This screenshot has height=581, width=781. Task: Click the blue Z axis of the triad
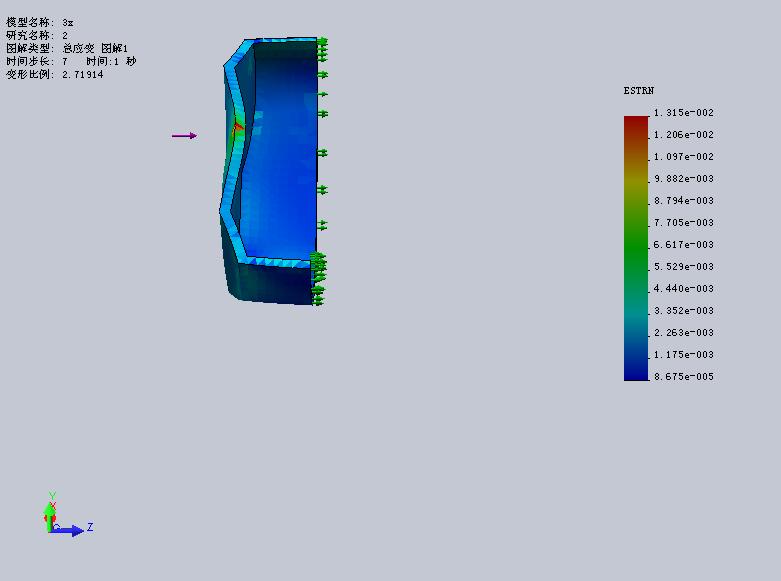pos(67,530)
